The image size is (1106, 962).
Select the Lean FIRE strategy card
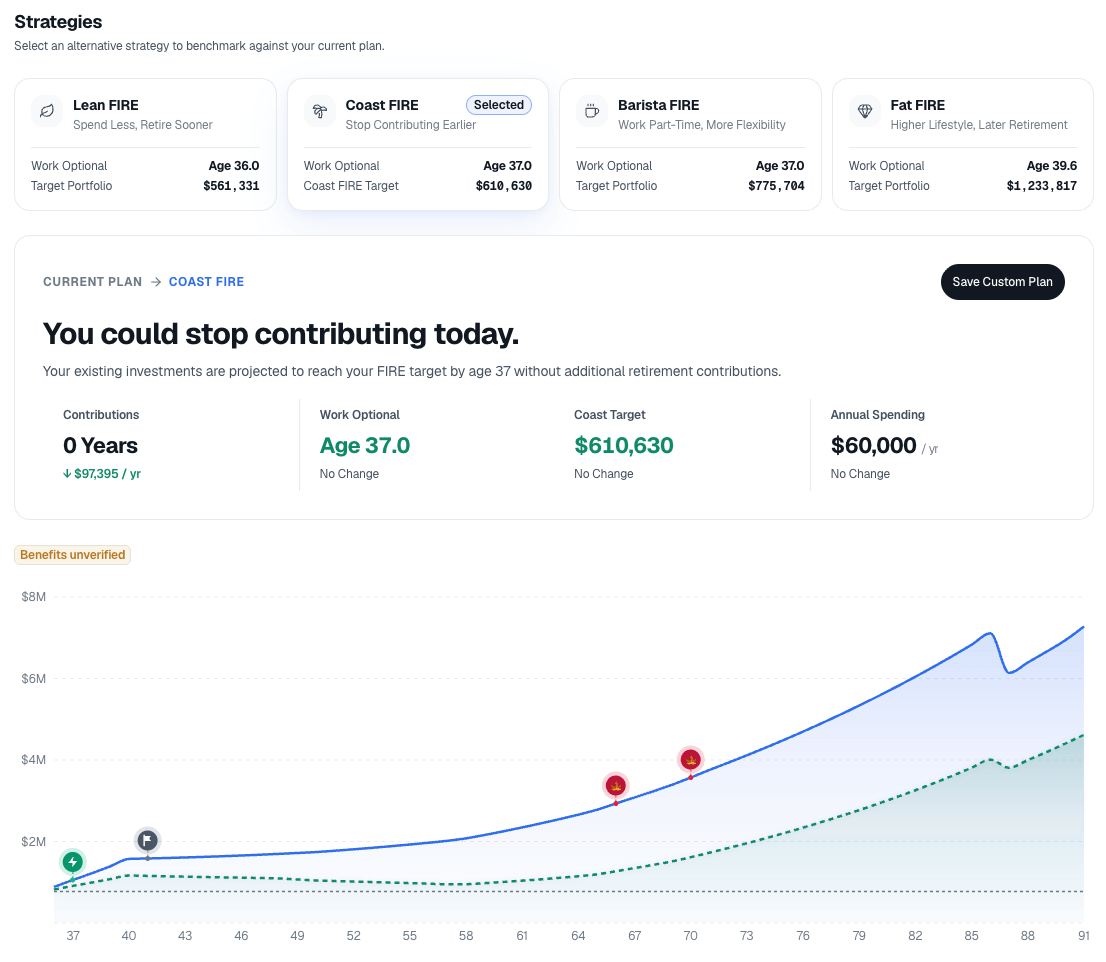point(145,145)
